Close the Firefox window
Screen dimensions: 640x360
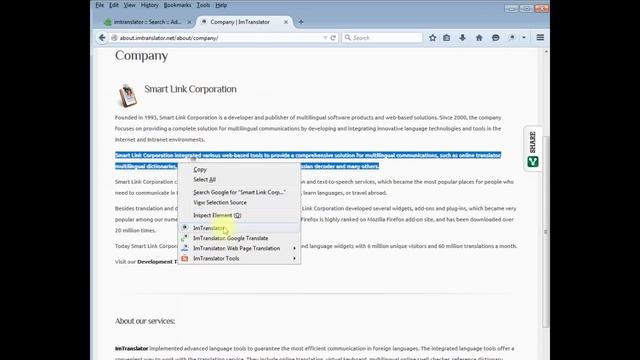[542, 8]
